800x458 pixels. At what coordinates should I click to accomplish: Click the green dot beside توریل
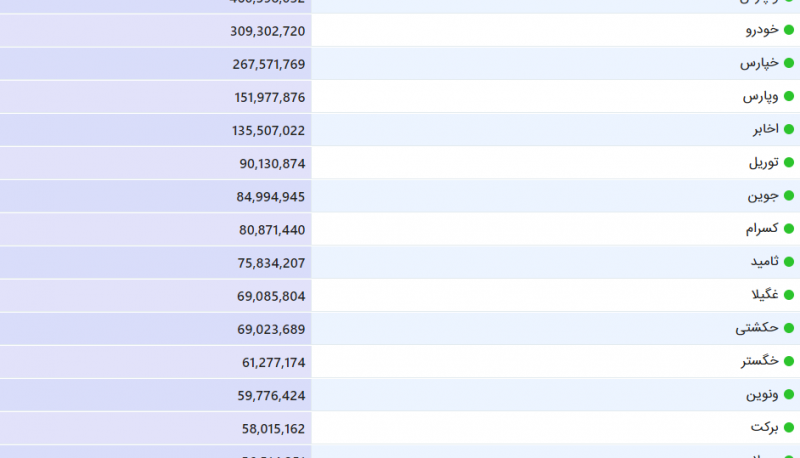[x=789, y=163]
